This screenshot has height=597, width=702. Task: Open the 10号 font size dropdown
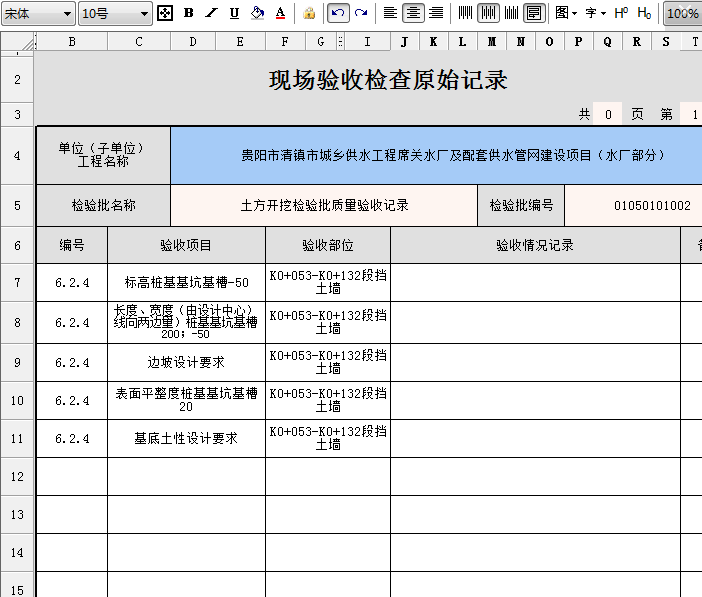pos(144,13)
